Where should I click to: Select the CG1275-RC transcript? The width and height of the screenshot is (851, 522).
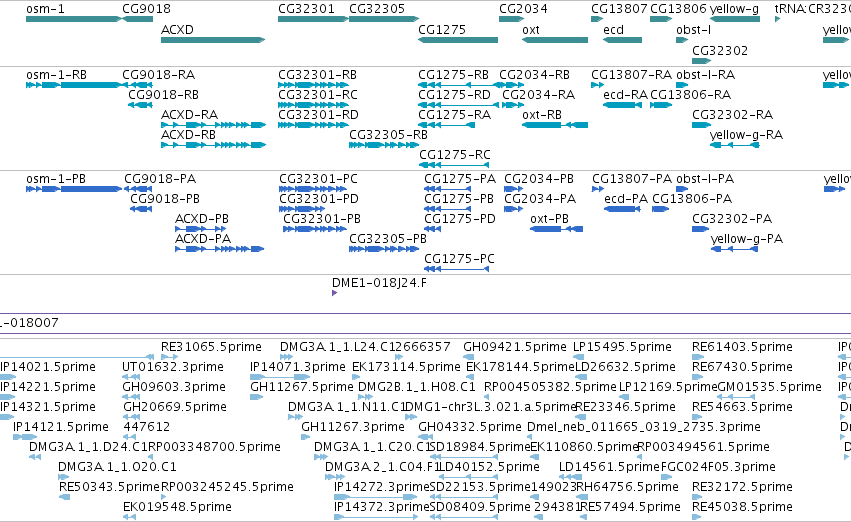tap(454, 165)
